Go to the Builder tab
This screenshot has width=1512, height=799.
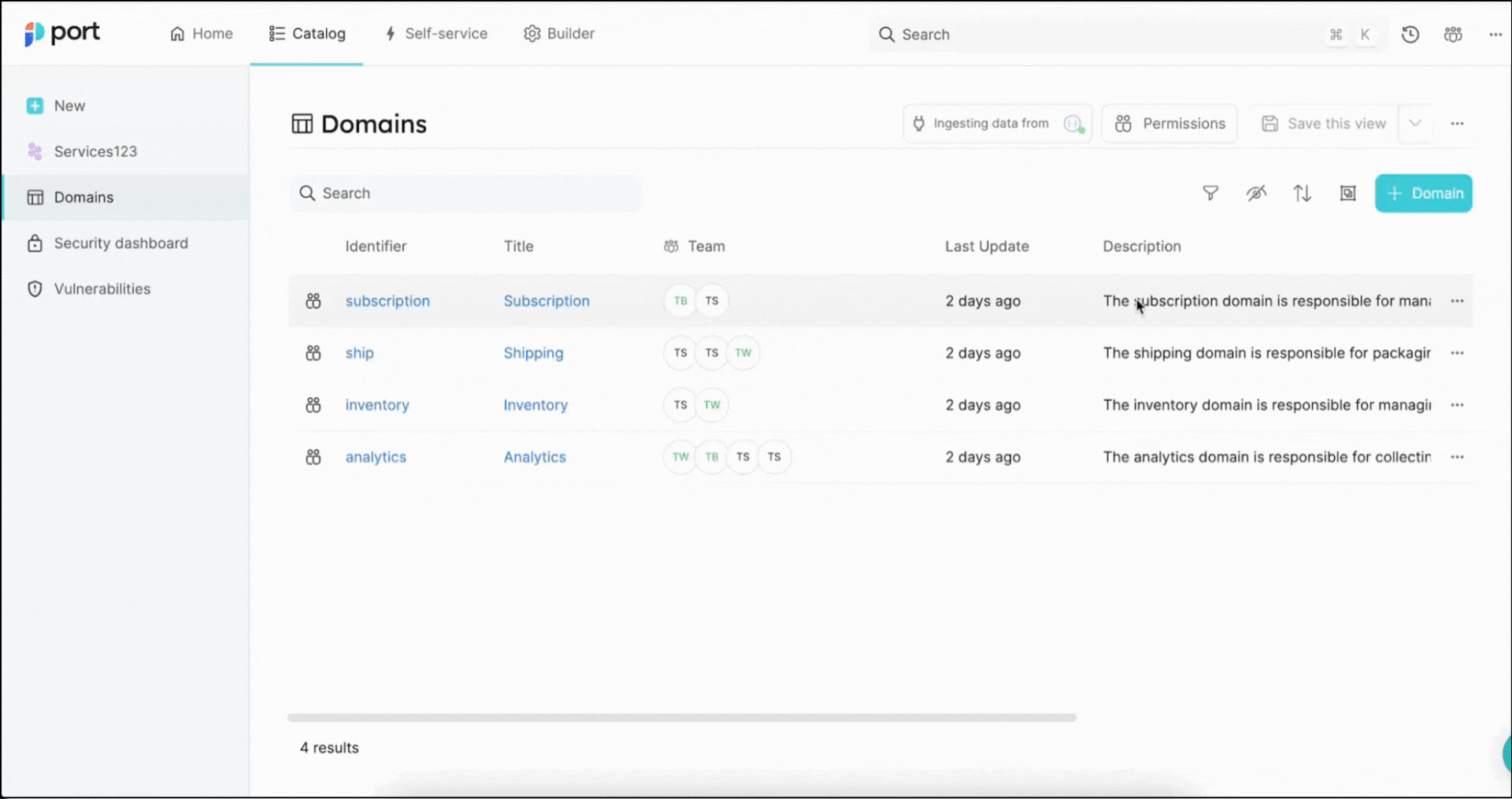click(559, 34)
